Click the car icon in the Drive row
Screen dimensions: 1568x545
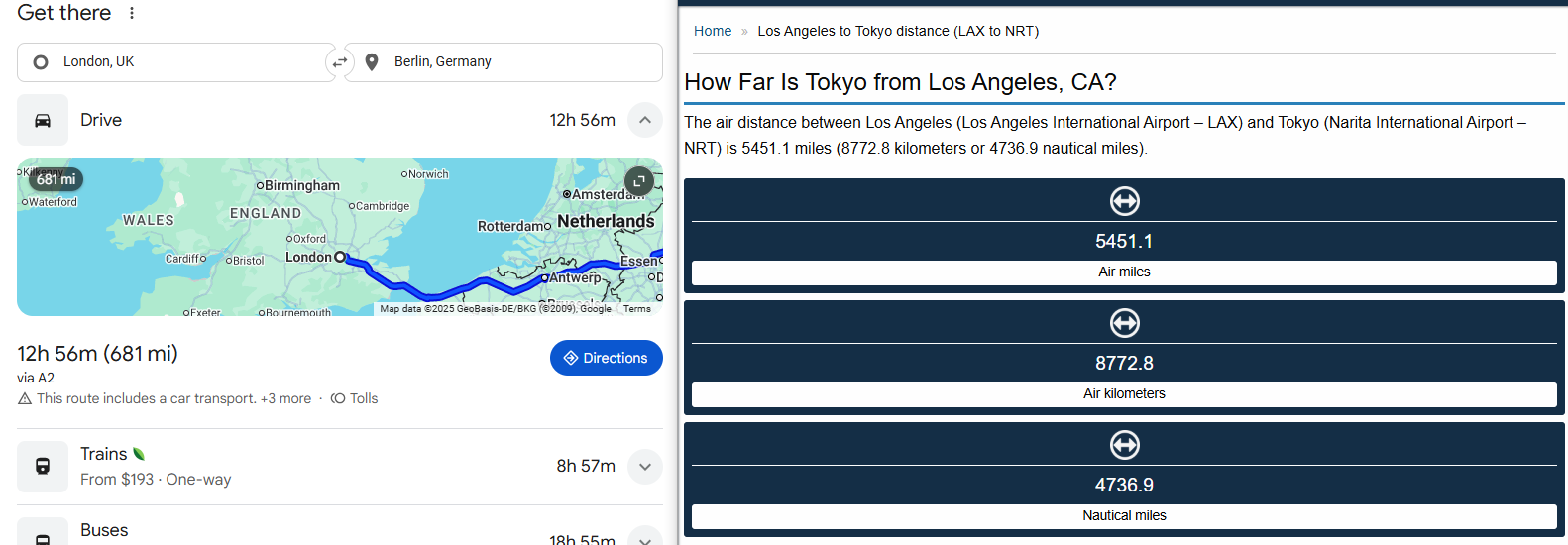click(x=43, y=120)
